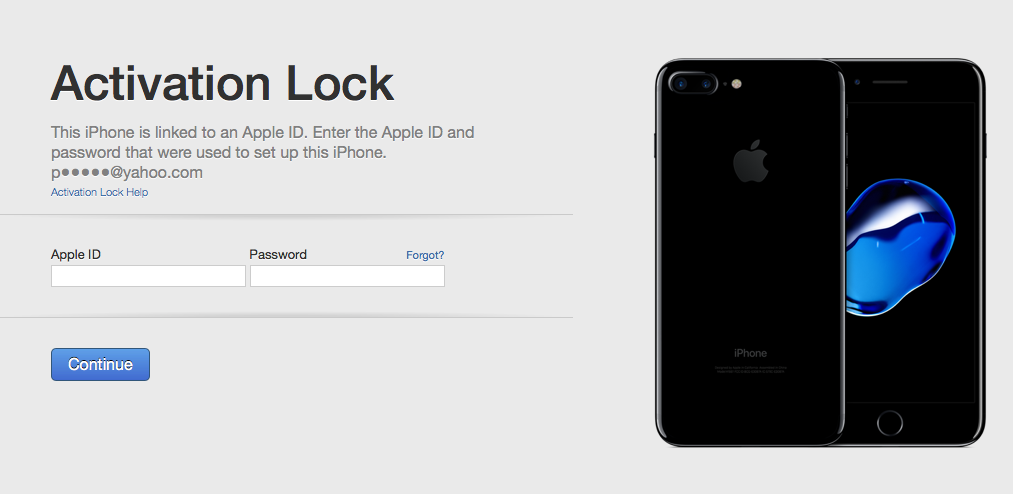Click the Forgot? password link
This screenshot has height=494, width=1013.
(425, 255)
